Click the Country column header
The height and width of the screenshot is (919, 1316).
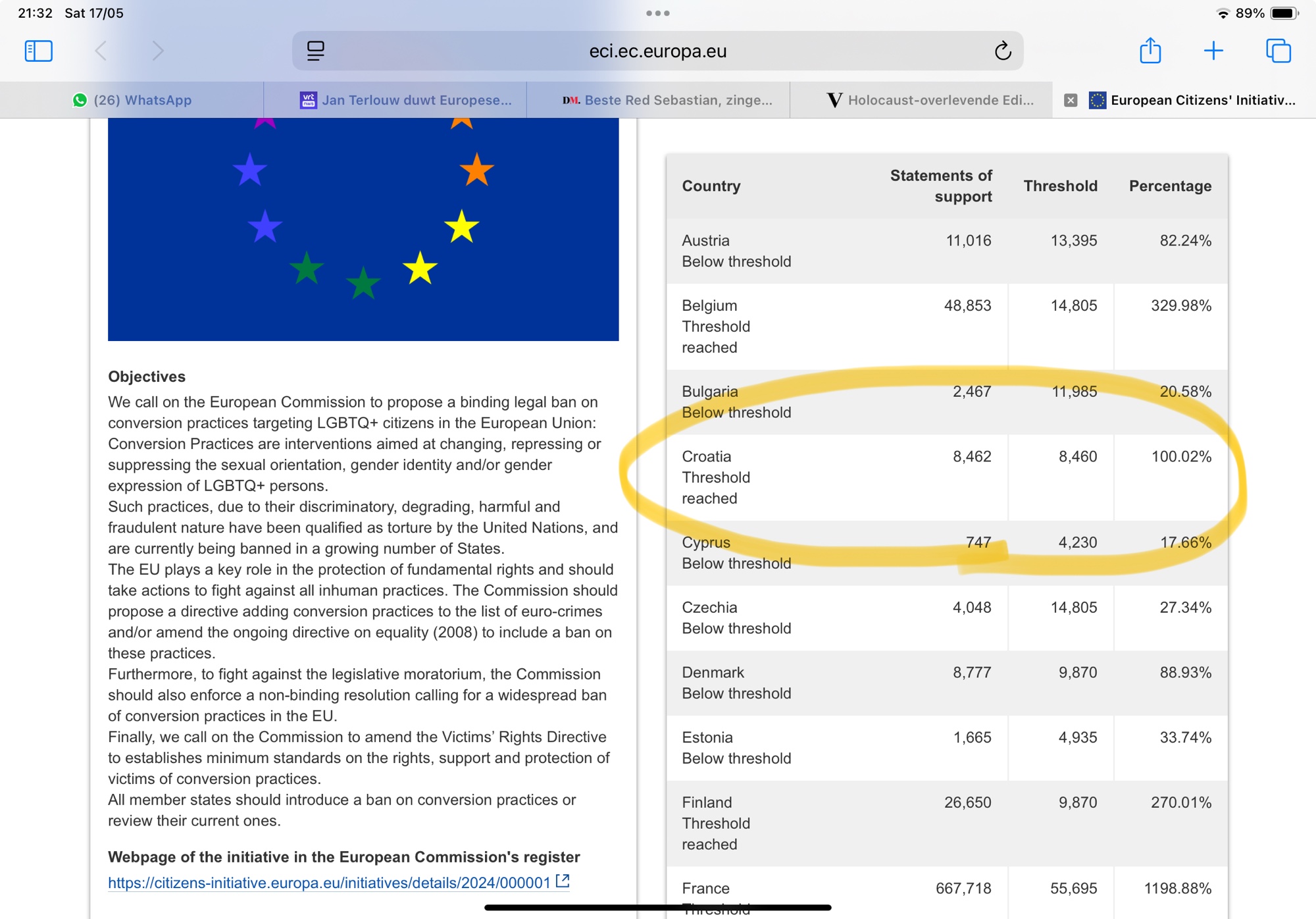(711, 186)
